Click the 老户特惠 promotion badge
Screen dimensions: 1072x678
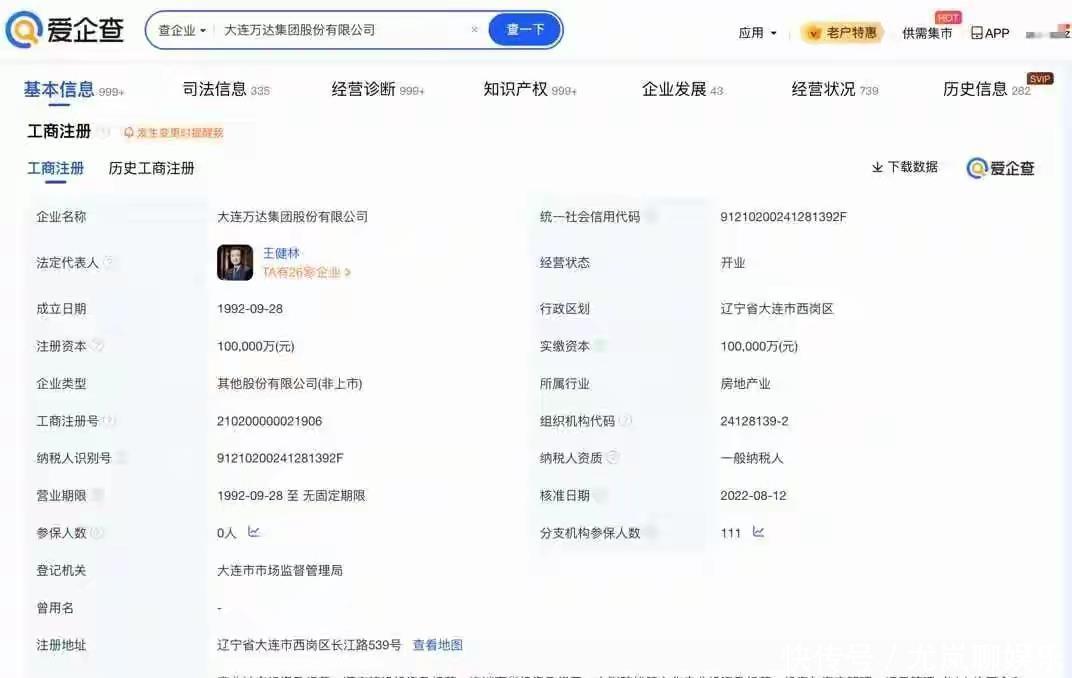842,33
